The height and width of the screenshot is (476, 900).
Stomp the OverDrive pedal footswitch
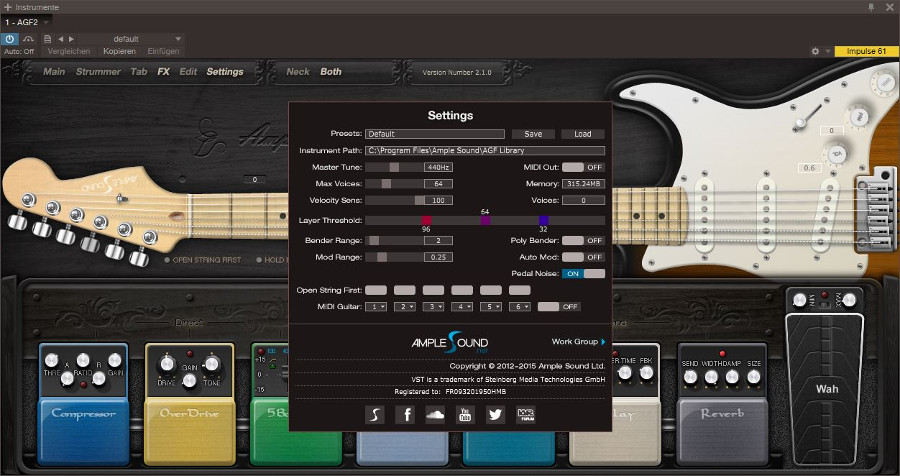[189, 431]
